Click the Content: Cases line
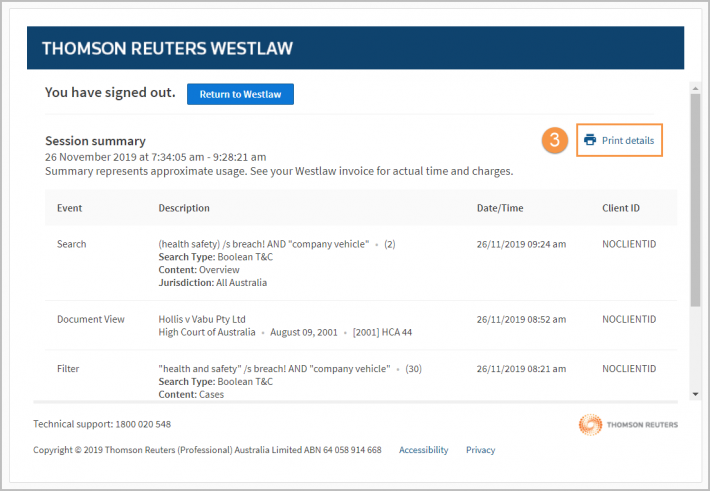The image size is (710, 491). [191, 395]
